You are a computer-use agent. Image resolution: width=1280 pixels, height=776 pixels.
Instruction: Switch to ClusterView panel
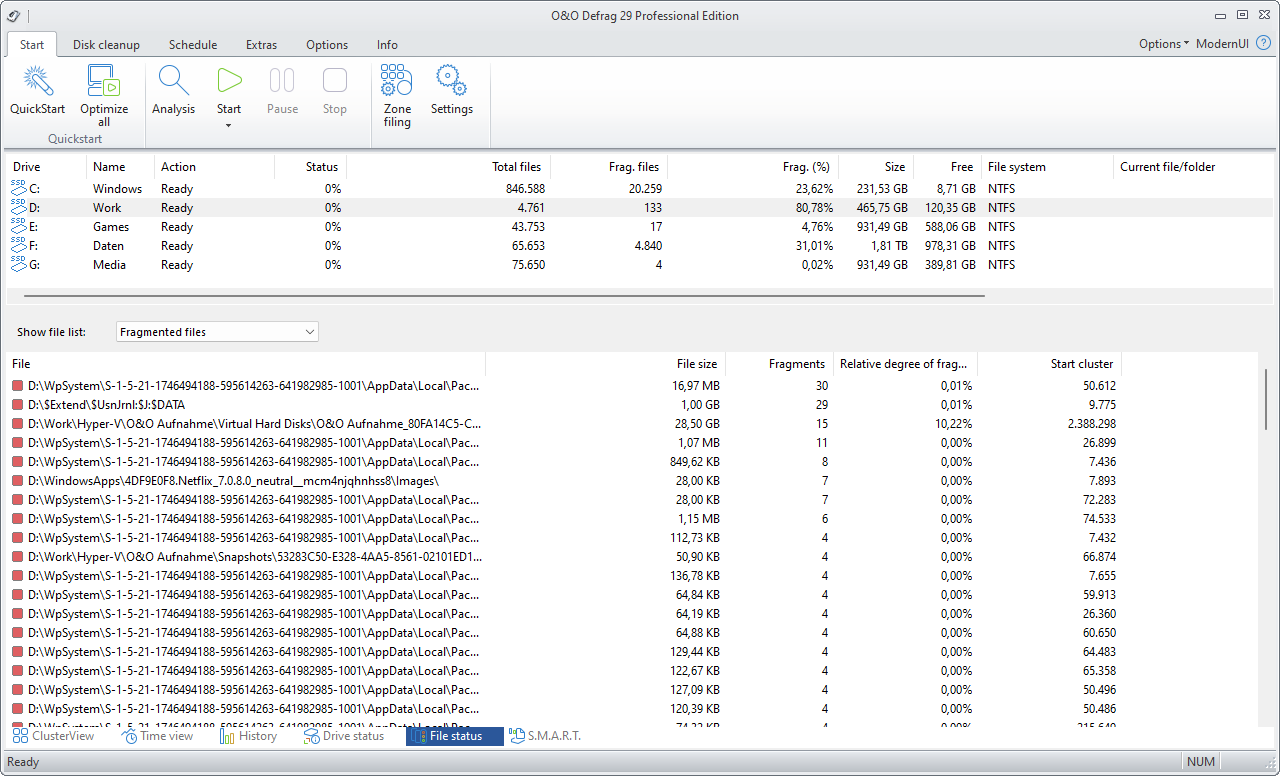pos(53,736)
